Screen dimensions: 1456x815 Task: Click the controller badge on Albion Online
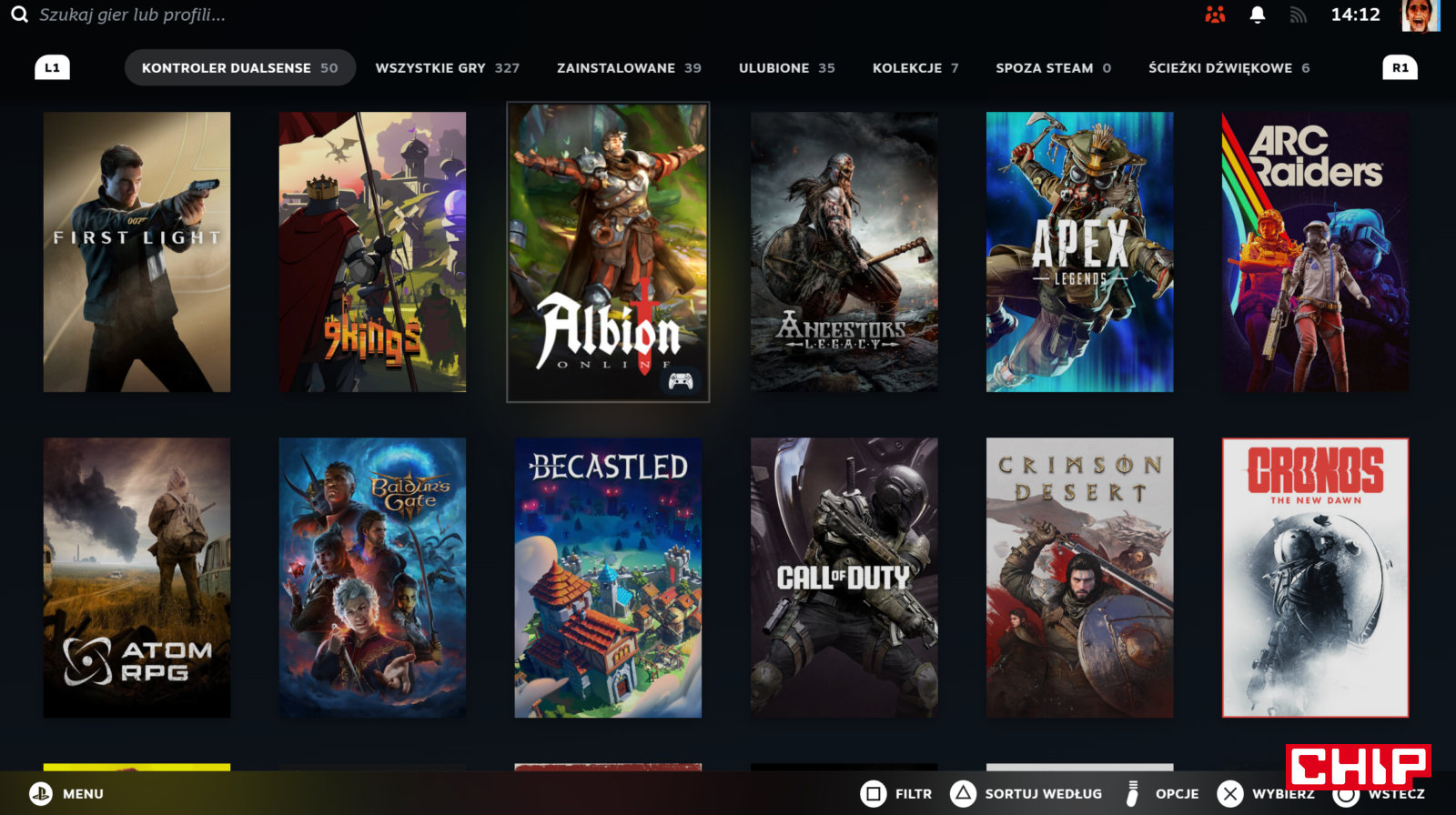click(x=681, y=380)
